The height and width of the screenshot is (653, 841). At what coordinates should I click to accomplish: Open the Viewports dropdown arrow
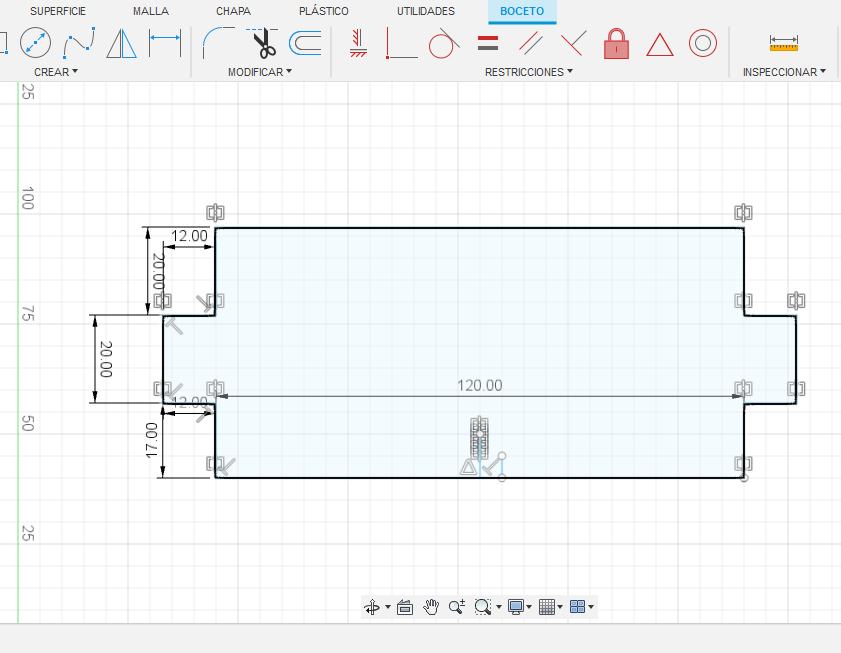[591, 607]
